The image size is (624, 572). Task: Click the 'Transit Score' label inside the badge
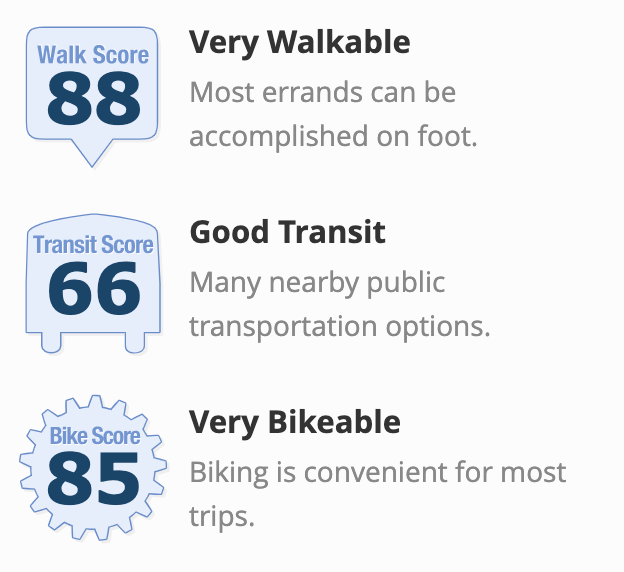[x=93, y=244]
